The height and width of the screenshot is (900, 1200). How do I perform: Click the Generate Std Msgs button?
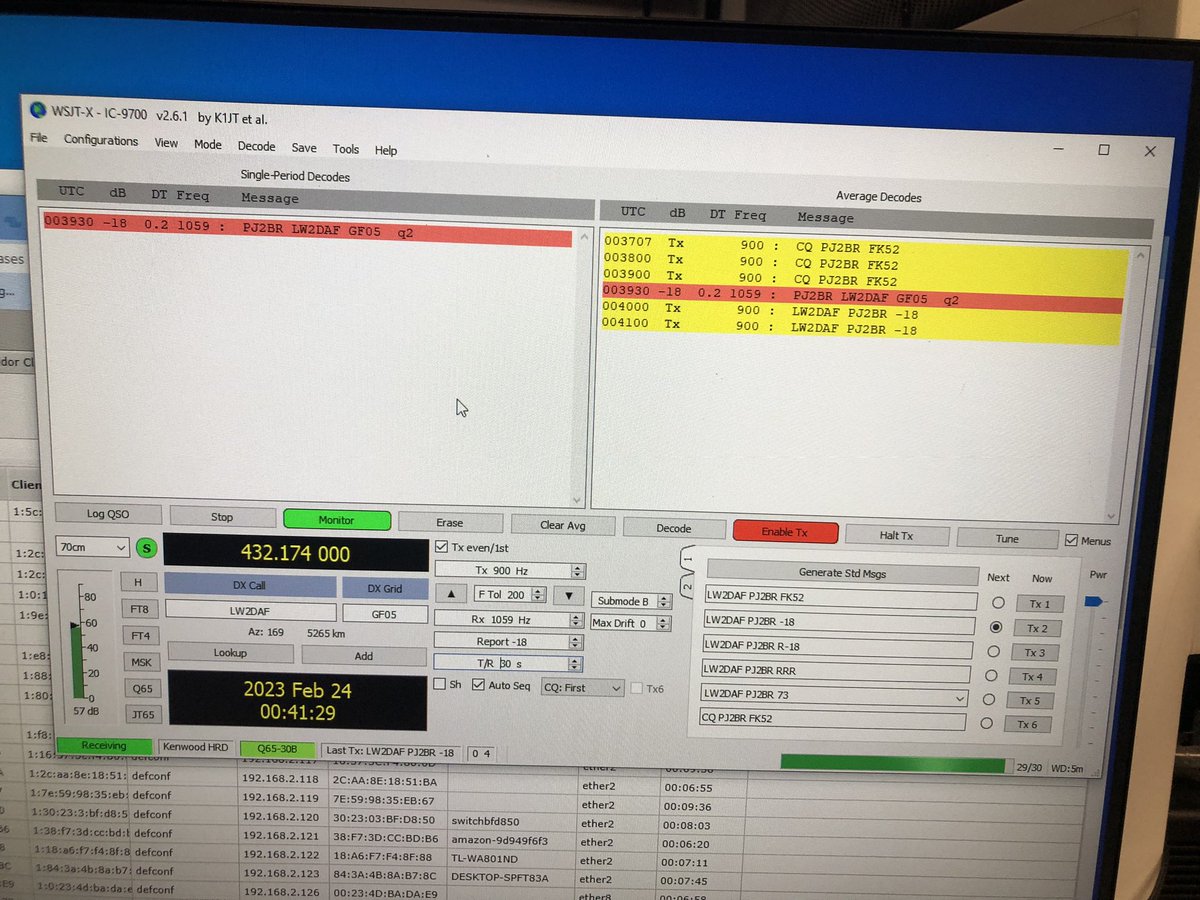coord(842,573)
